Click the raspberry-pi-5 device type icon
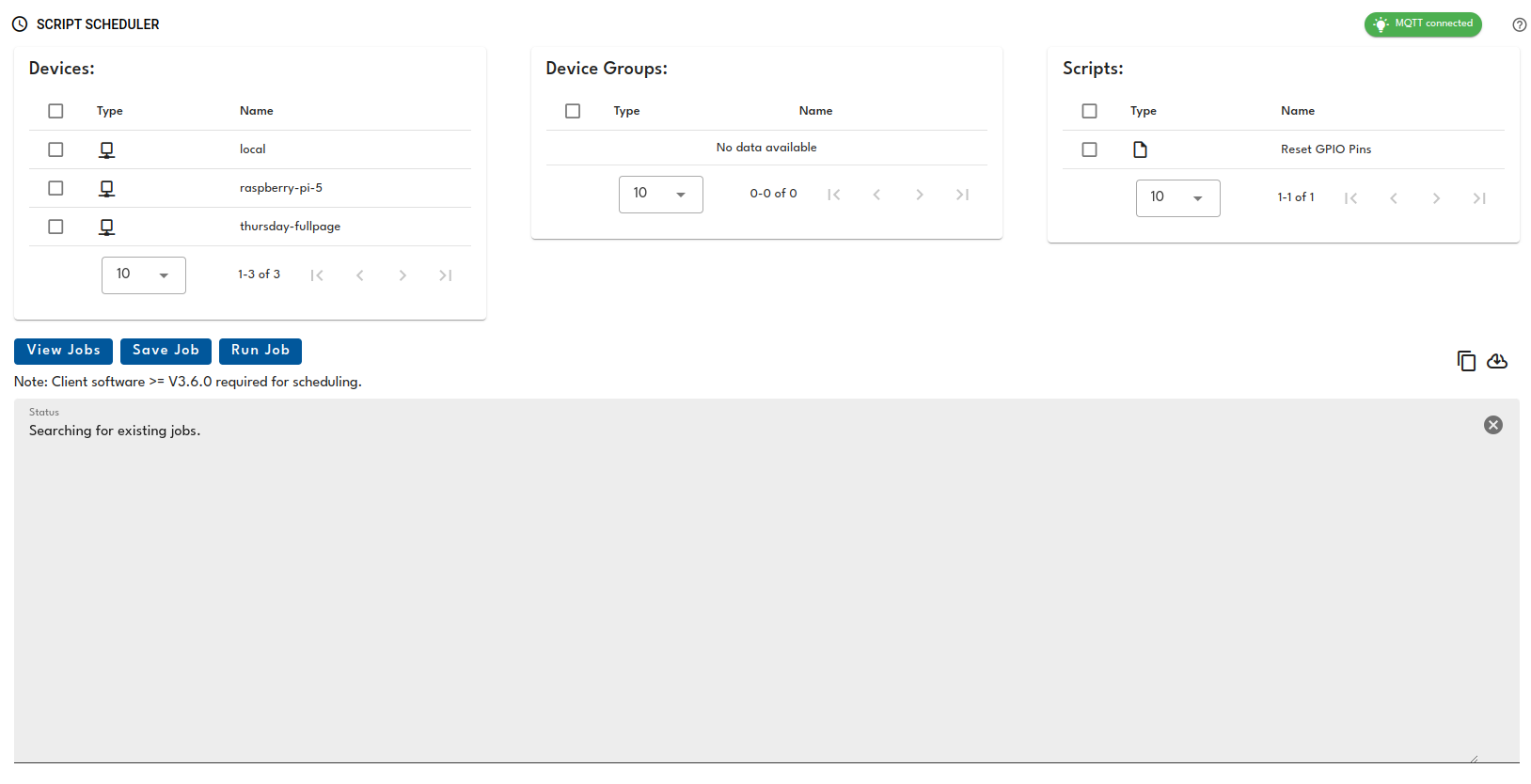1531x784 pixels. [x=107, y=189]
